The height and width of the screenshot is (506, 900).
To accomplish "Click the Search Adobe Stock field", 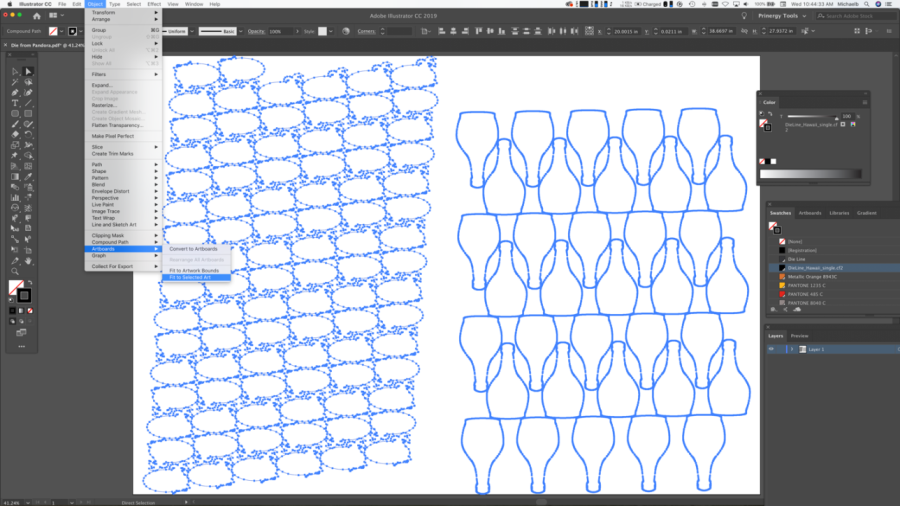I will (852, 17).
